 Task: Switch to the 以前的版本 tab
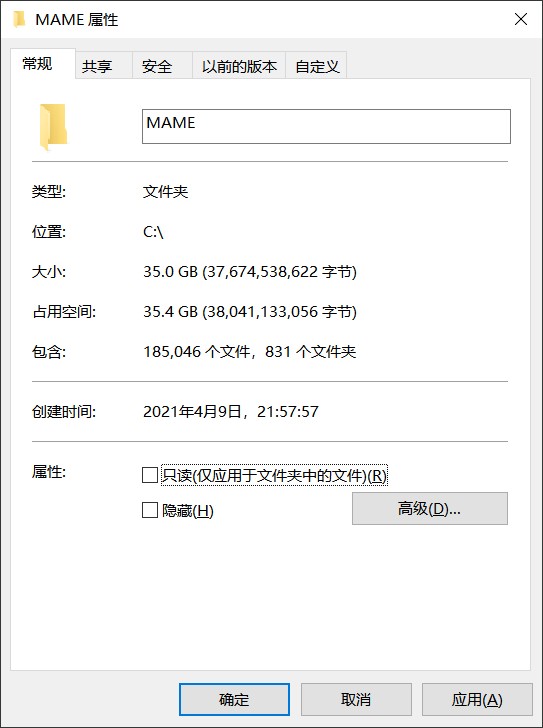click(239, 66)
